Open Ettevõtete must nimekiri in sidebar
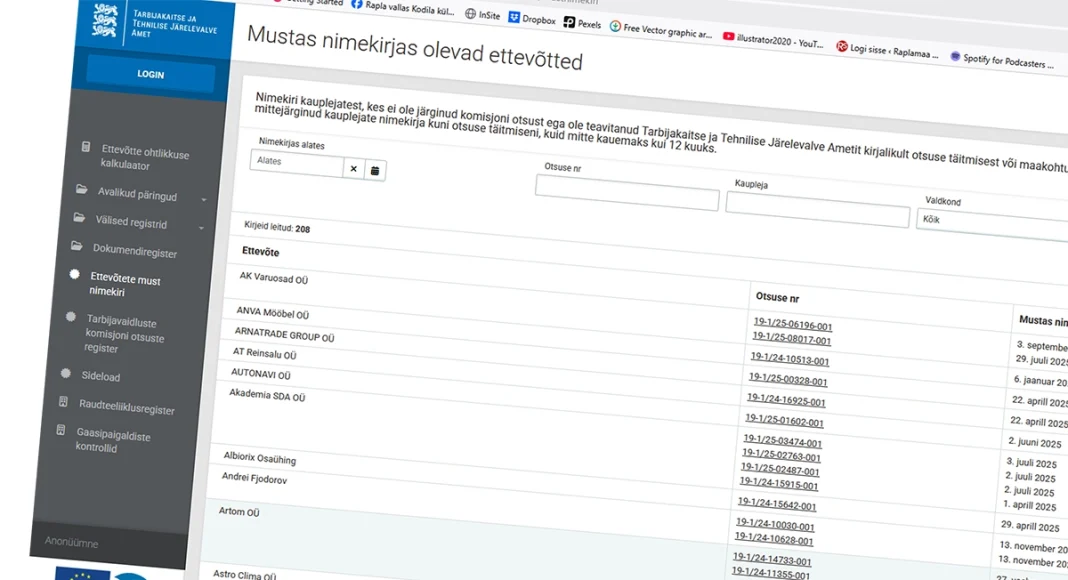The width and height of the screenshot is (1068, 580). 125,286
